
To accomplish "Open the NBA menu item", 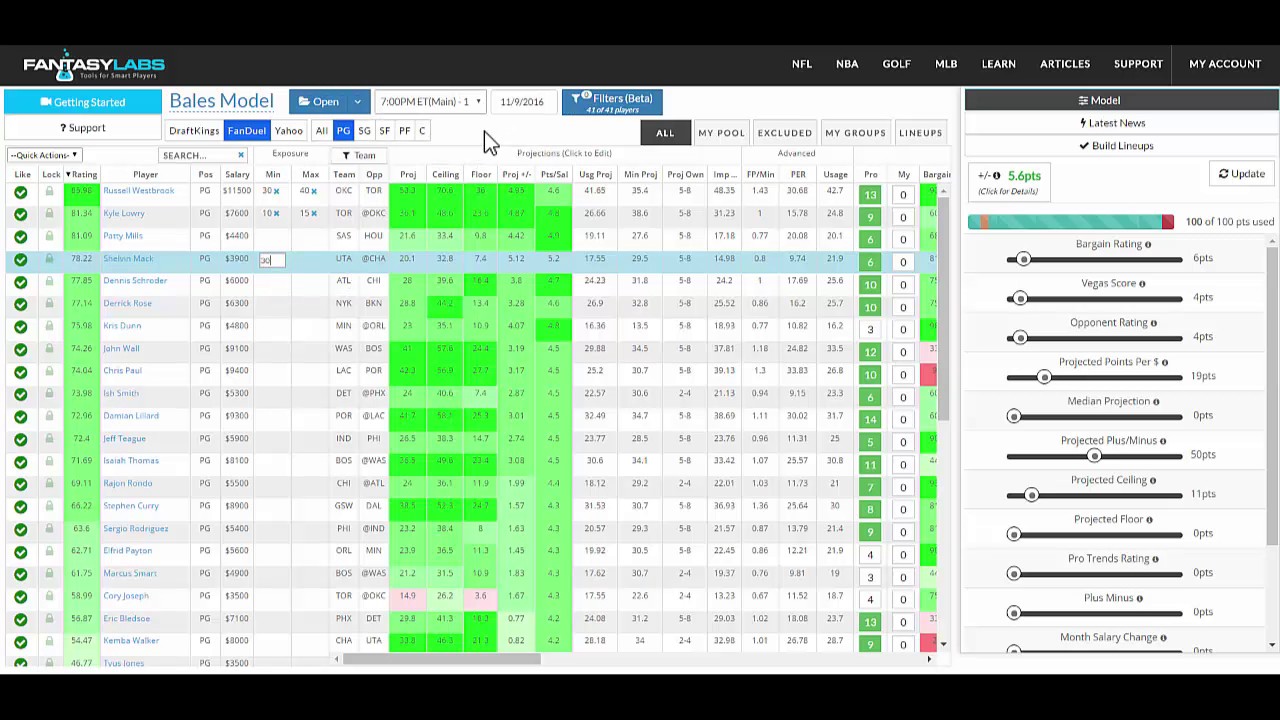I will 847,64.
